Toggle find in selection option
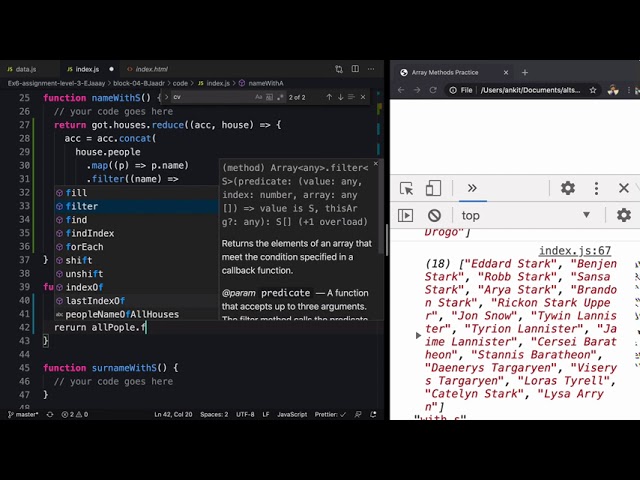This screenshot has width=640, height=480. (351, 97)
